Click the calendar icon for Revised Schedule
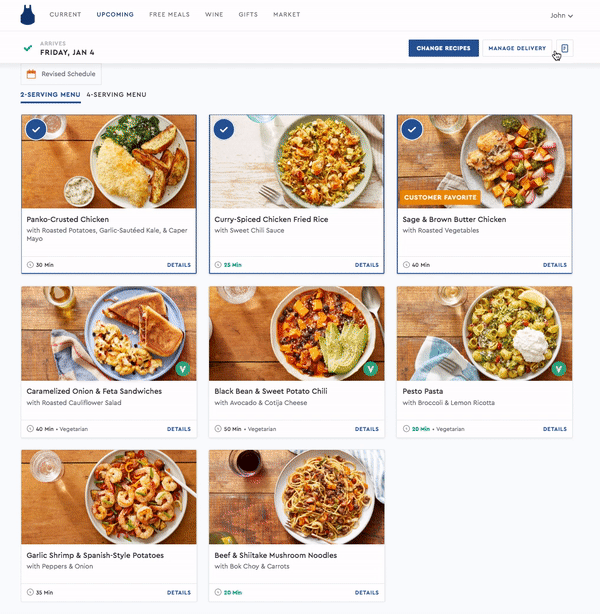The height and width of the screenshot is (614, 600). pyautogui.click(x=31, y=74)
